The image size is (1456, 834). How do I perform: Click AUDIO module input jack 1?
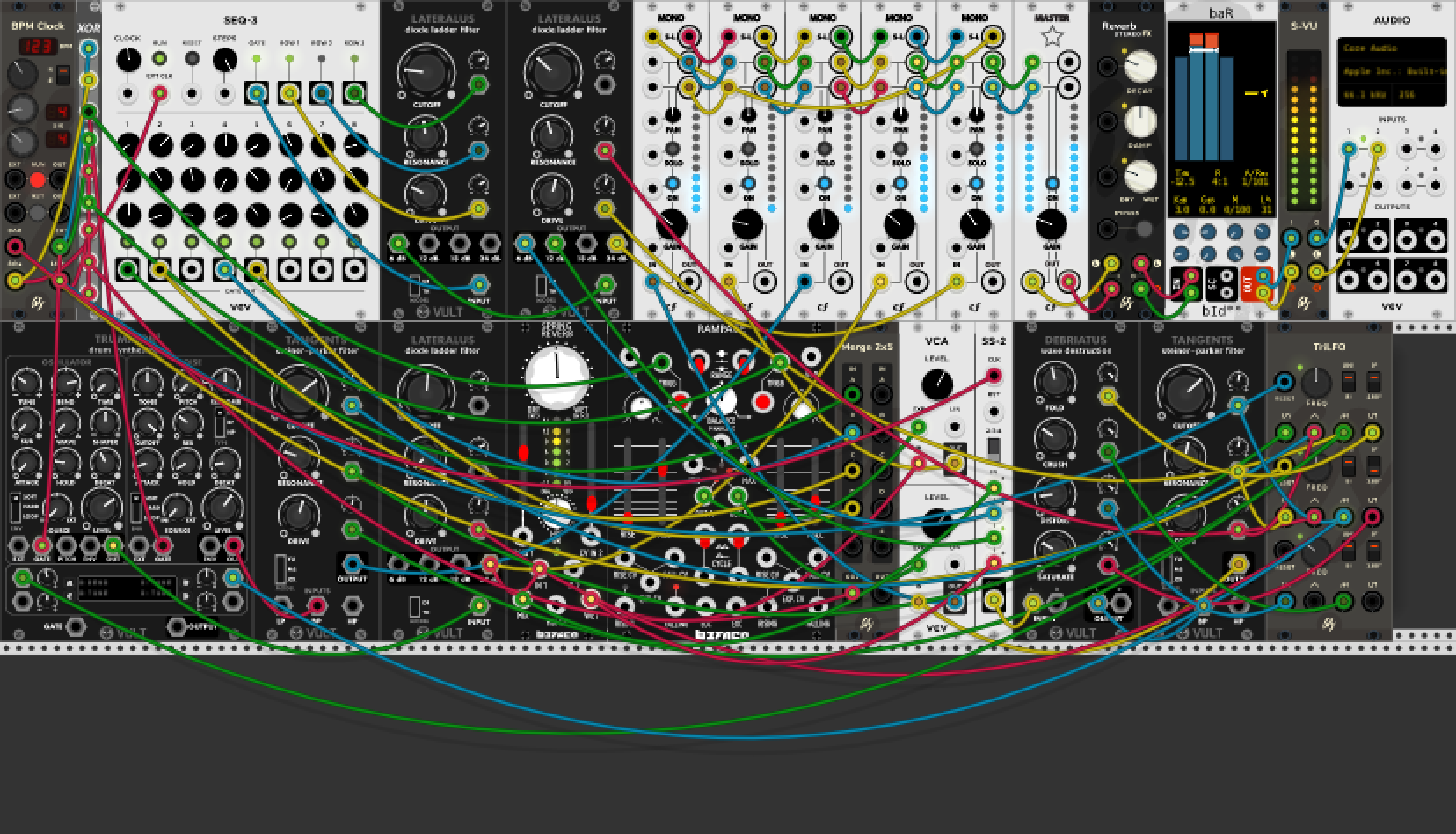[1349, 149]
